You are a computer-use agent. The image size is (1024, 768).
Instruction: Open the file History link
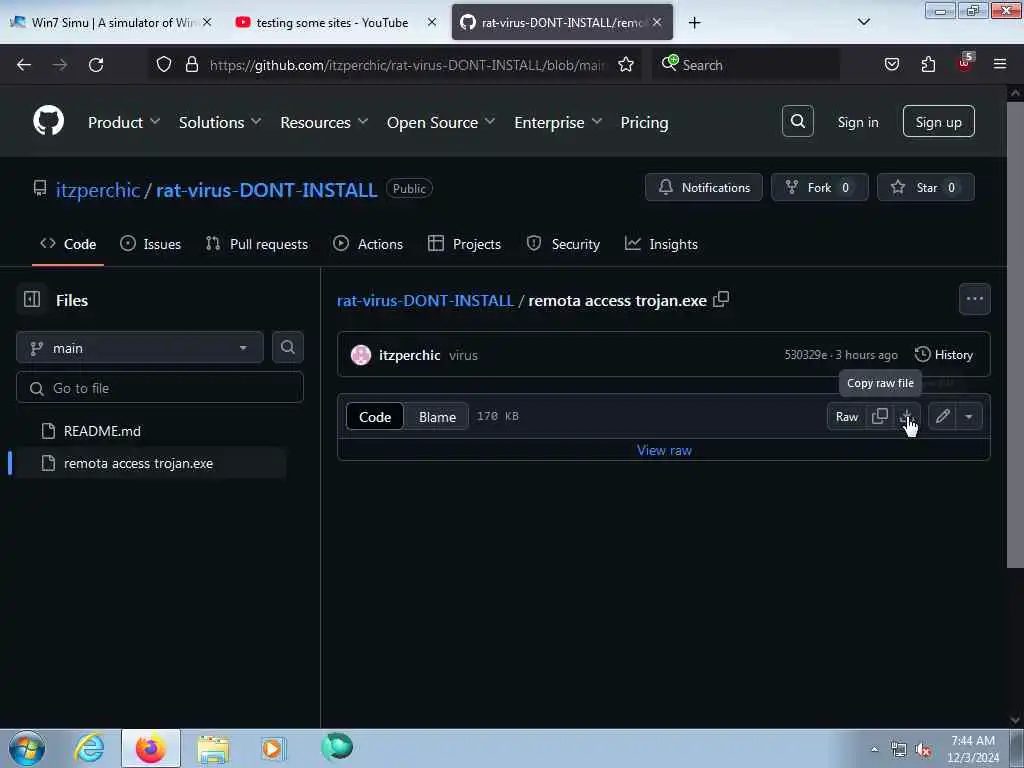click(944, 355)
